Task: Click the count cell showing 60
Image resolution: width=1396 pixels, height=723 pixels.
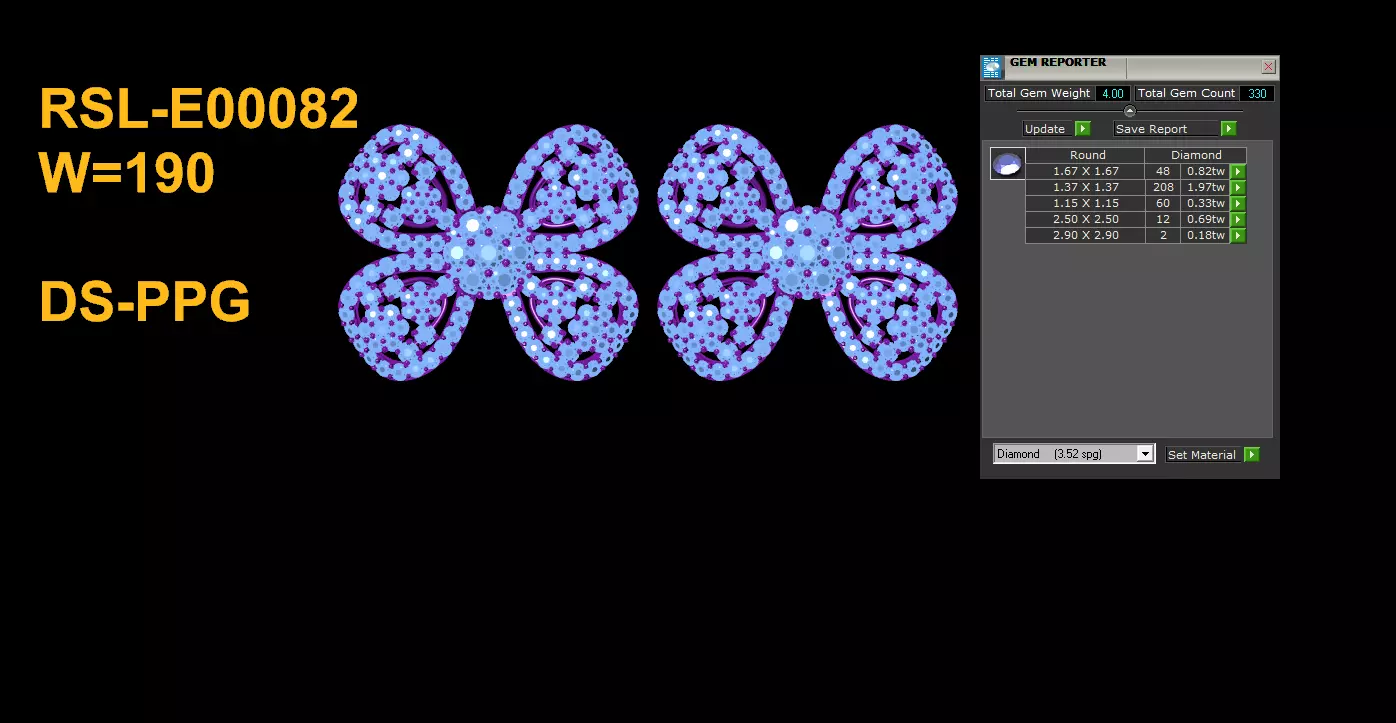Action: click(1163, 204)
